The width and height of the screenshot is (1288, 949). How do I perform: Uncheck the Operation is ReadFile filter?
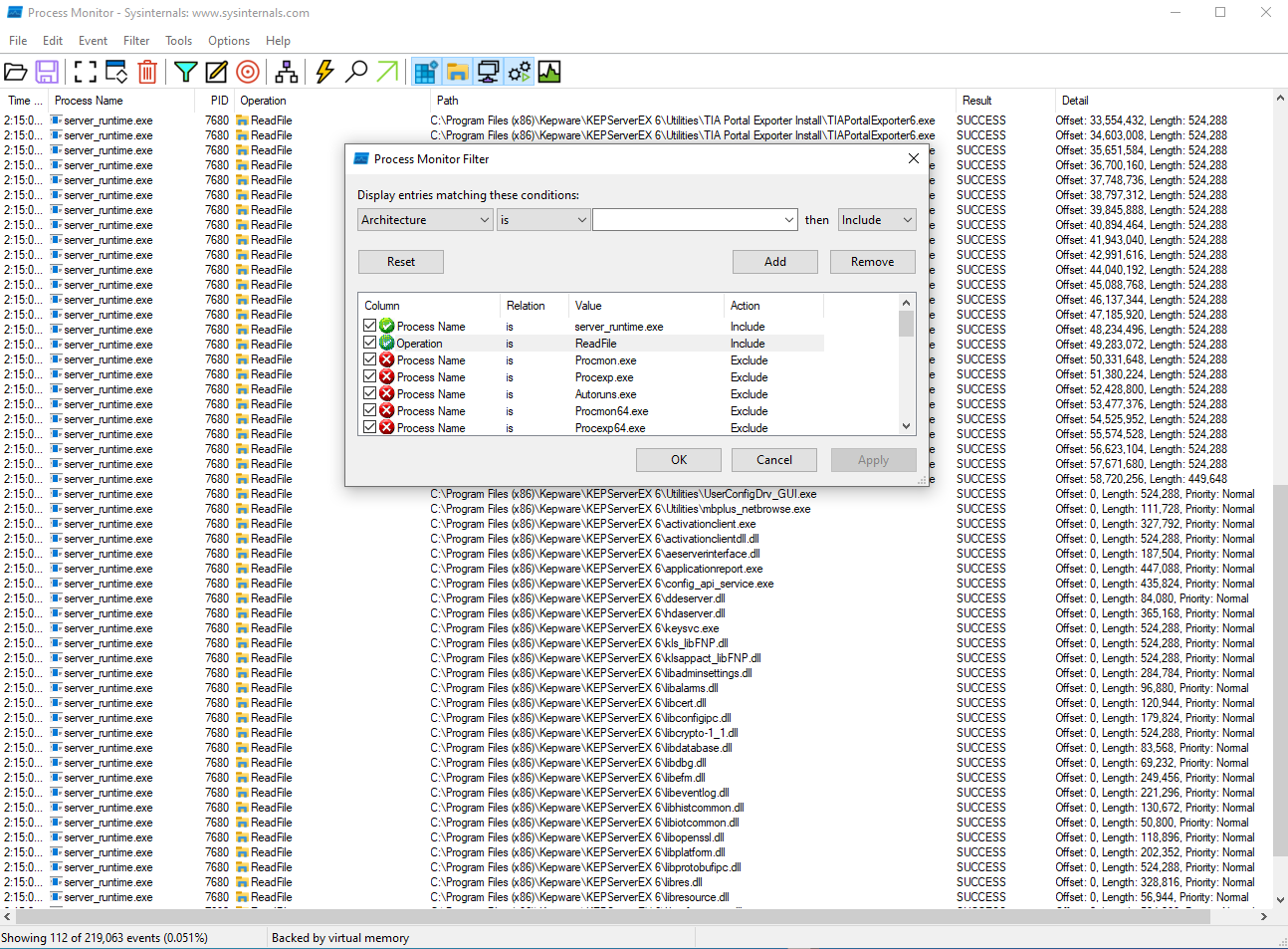tap(370, 343)
